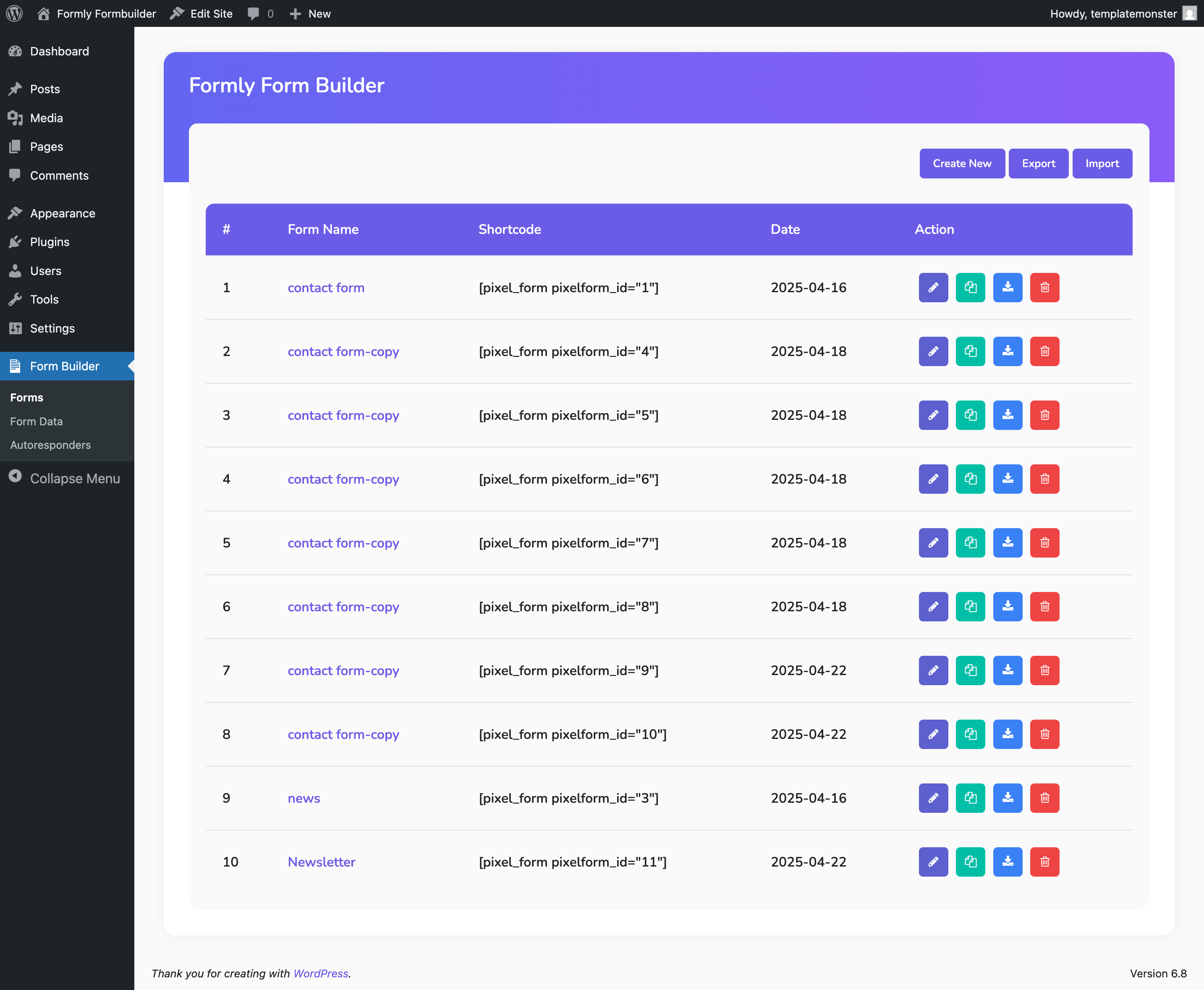Open the 'news' form link

point(304,799)
